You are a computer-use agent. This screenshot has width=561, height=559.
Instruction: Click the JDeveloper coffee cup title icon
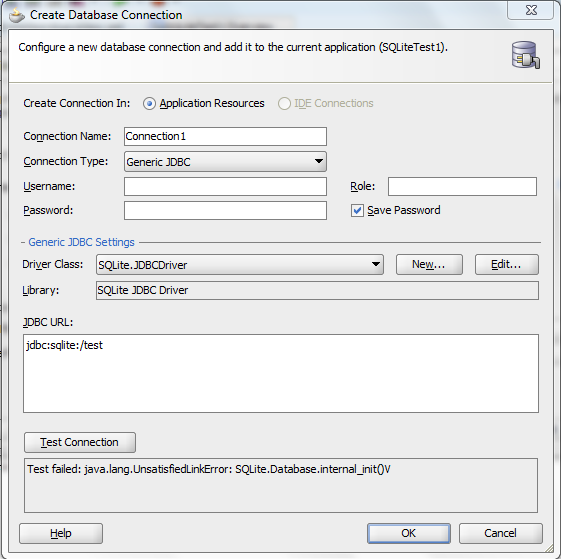(17, 15)
